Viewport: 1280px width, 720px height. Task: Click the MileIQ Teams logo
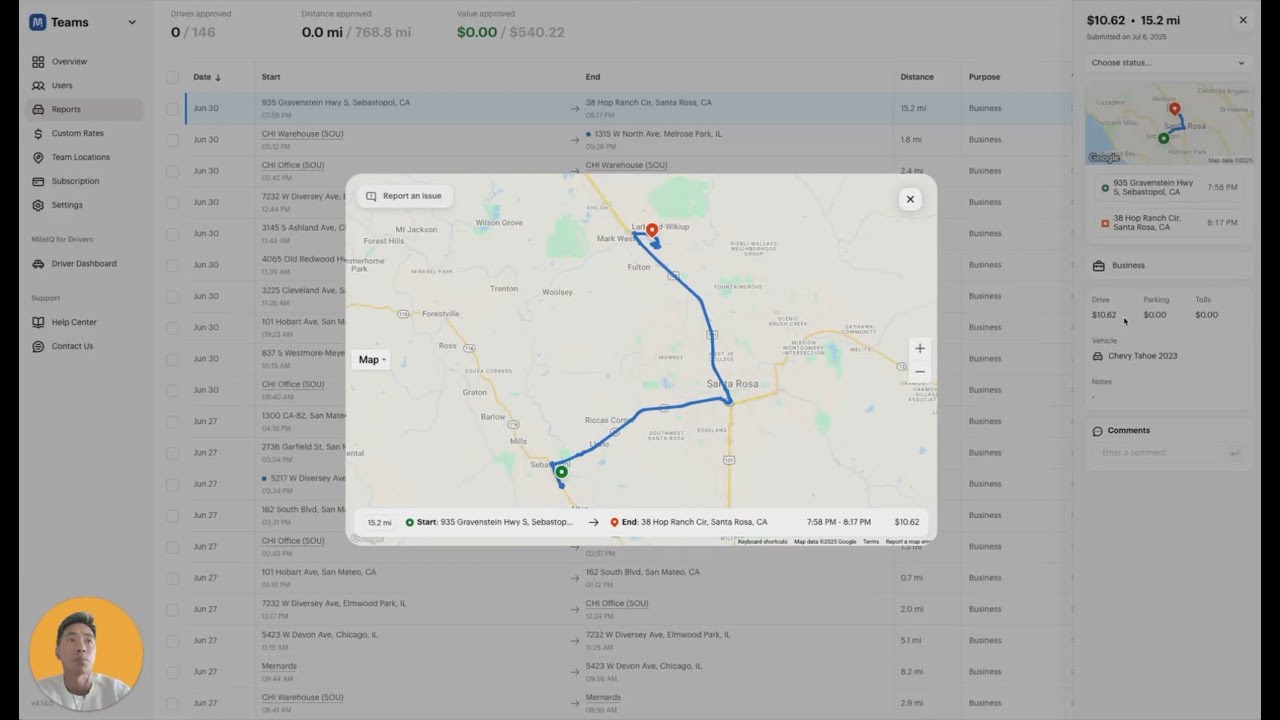(37, 22)
